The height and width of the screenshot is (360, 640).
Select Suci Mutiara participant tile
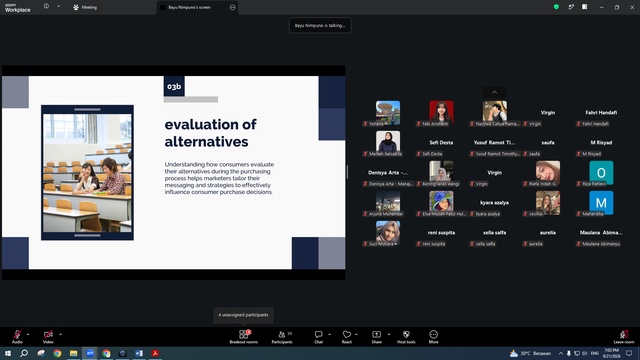click(388, 233)
